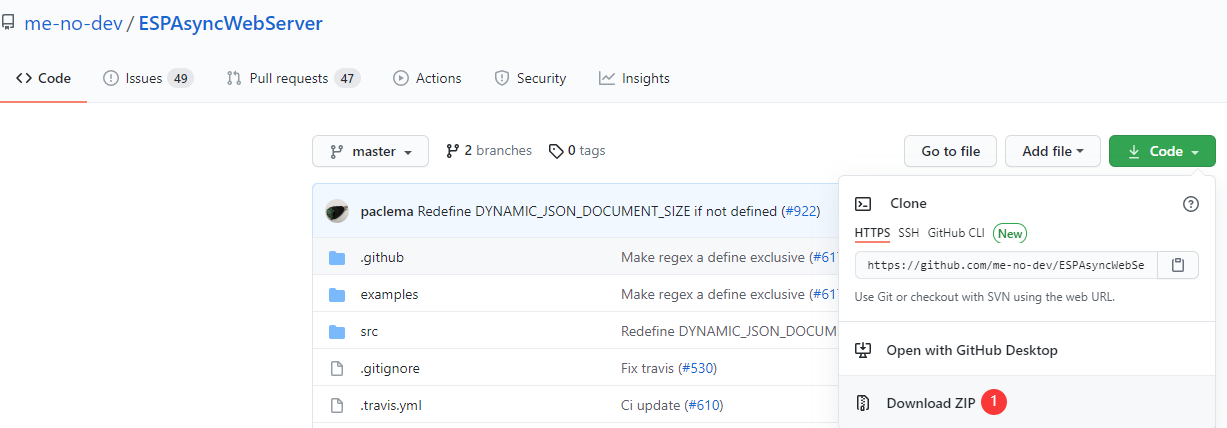Switch to the Issues tab
Image resolution: width=1227 pixels, height=428 pixels.
[148, 78]
